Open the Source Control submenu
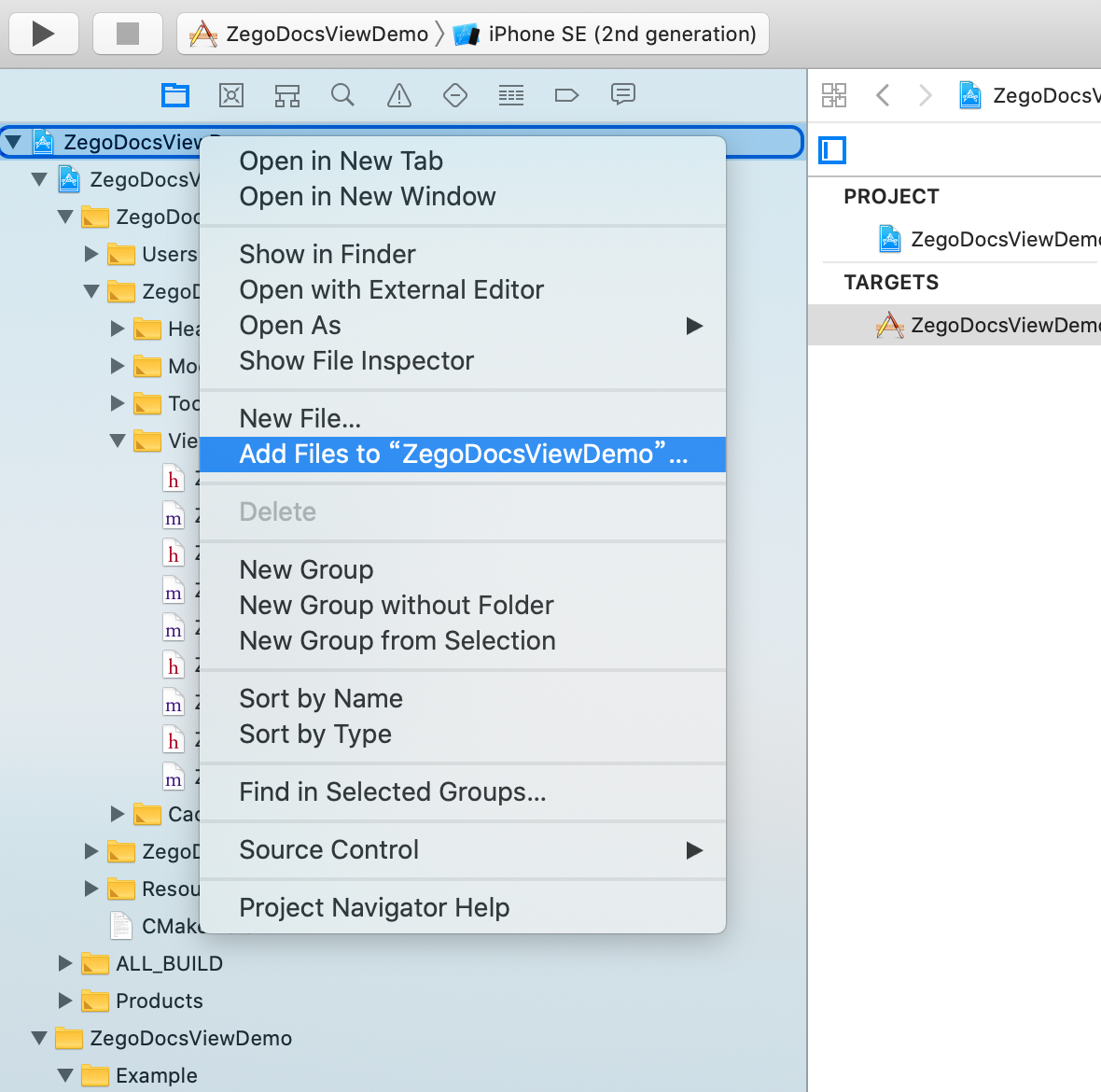 pos(463,850)
